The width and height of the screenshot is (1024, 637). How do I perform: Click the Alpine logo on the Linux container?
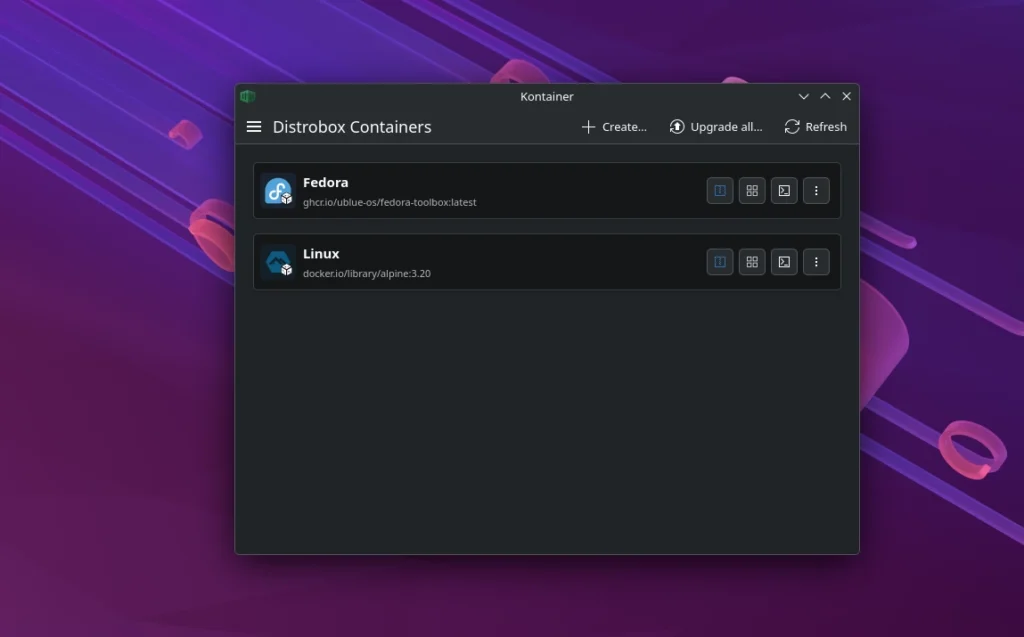pos(277,262)
